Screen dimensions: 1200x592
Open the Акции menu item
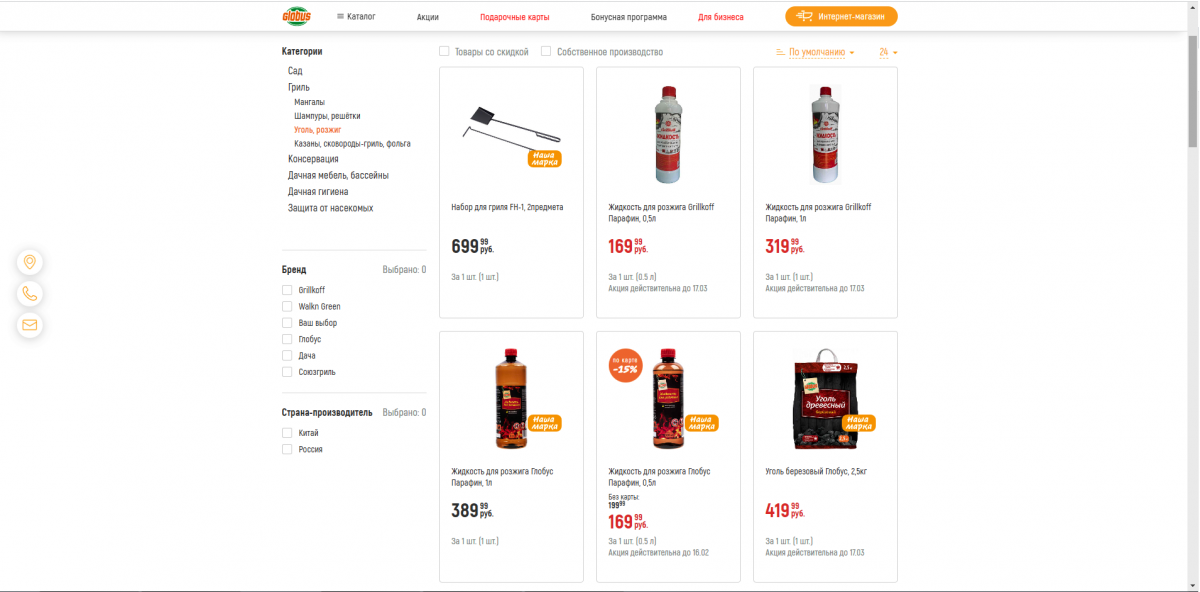click(x=428, y=17)
